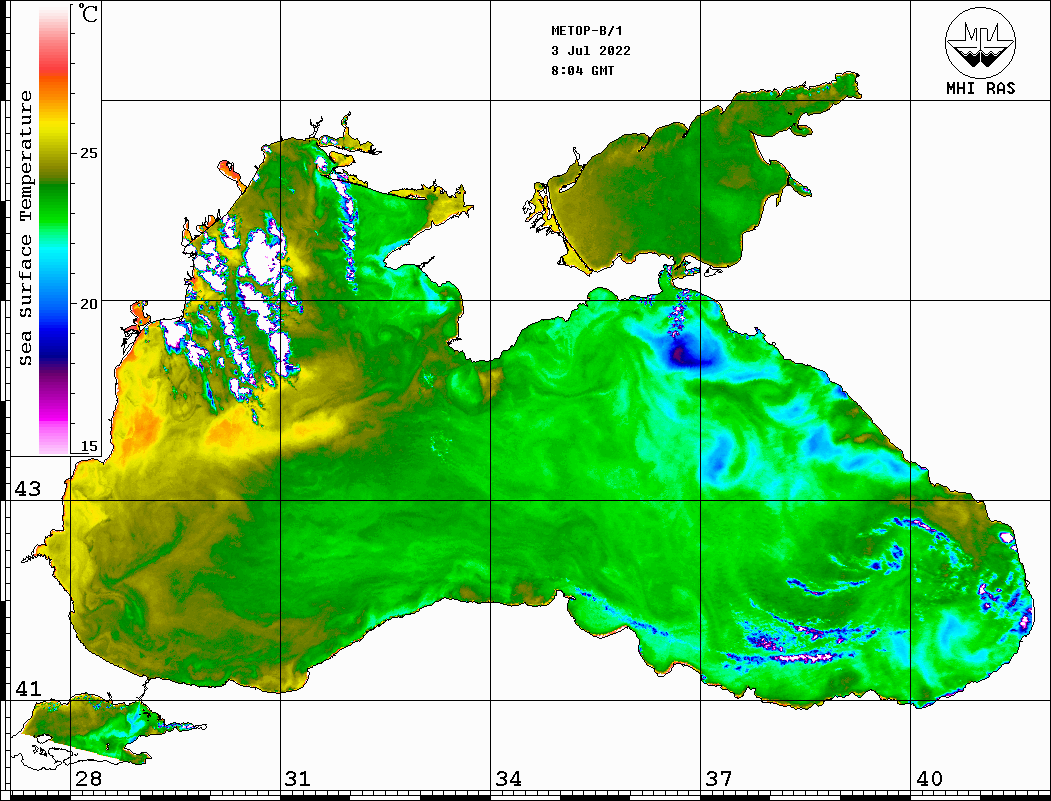
Task: Click the "Sea Surface Temperature" legend title
Action: coord(26,228)
